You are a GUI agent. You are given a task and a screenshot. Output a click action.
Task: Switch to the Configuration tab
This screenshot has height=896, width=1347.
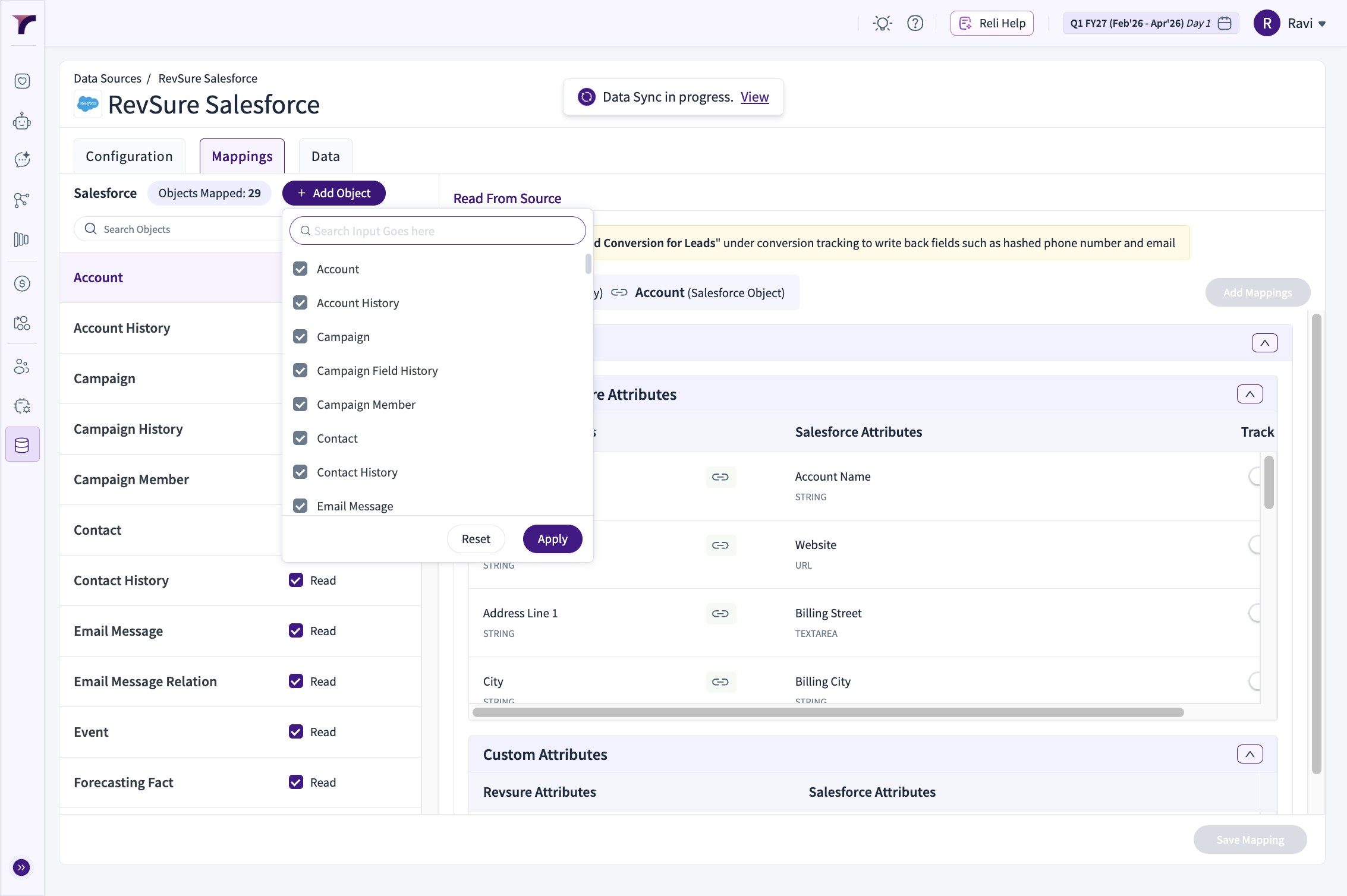[129, 156]
